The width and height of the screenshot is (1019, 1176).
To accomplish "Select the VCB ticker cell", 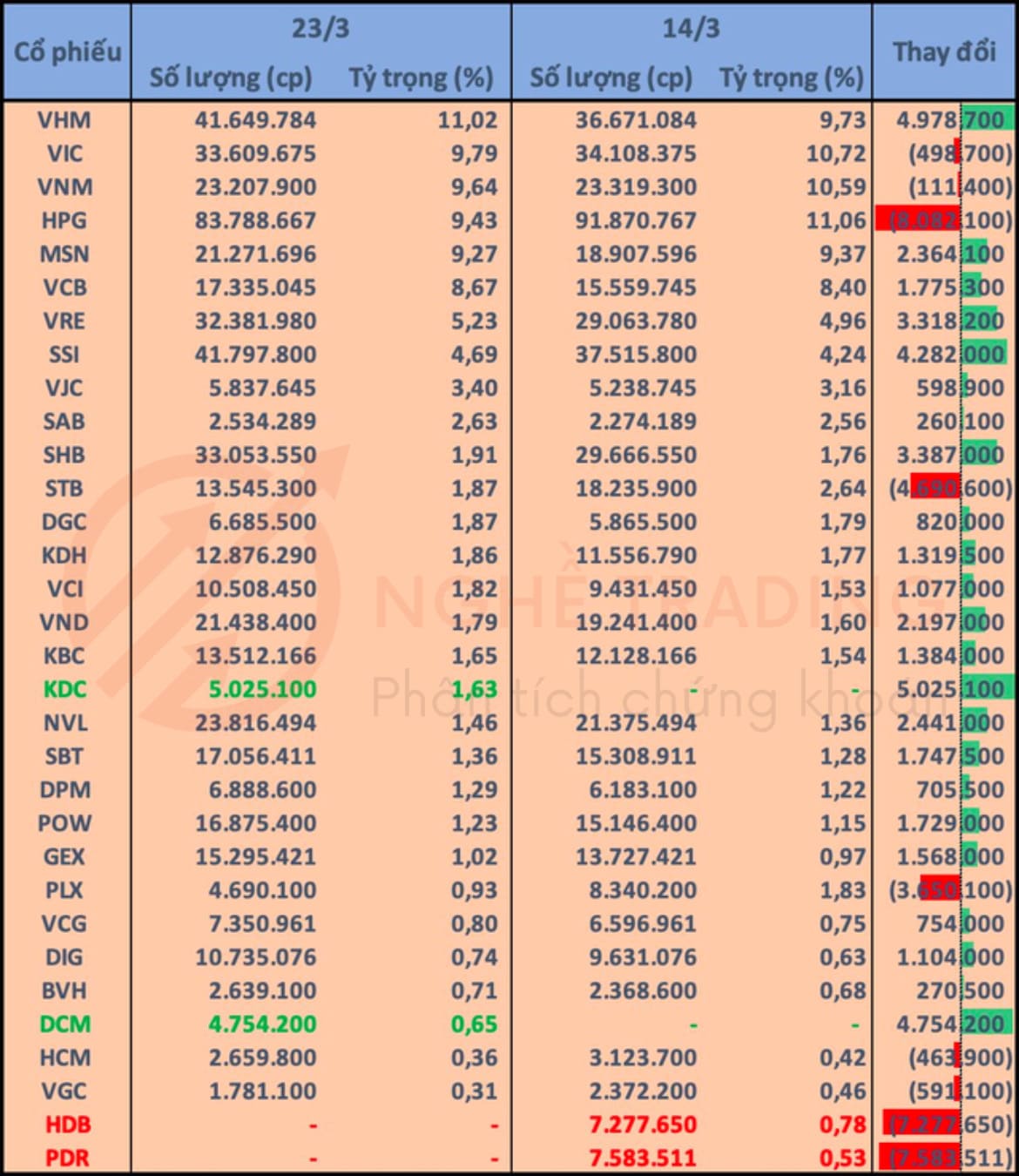I will [x=64, y=287].
